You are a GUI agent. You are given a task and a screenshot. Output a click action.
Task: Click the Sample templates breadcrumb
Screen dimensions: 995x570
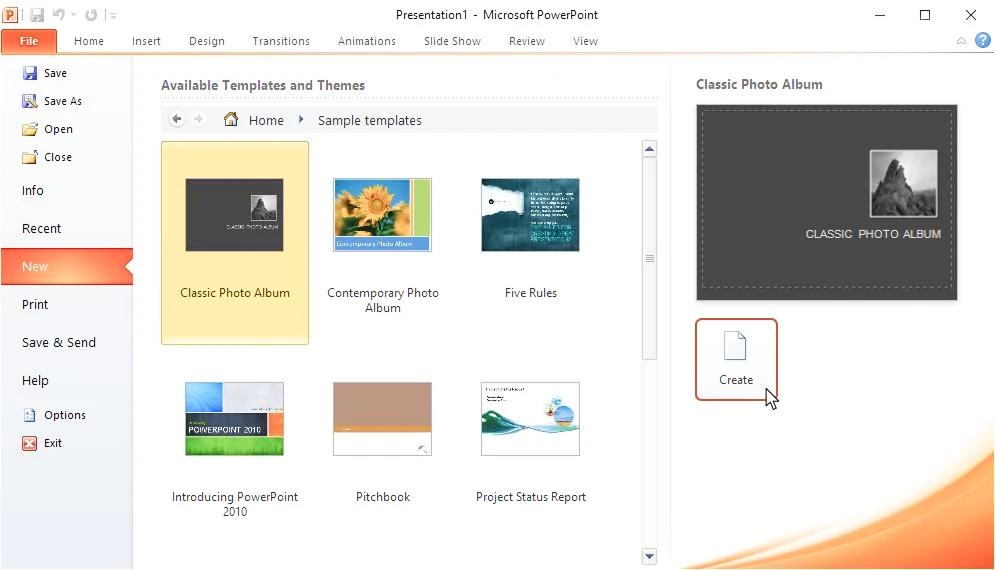click(x=369, y=121)
